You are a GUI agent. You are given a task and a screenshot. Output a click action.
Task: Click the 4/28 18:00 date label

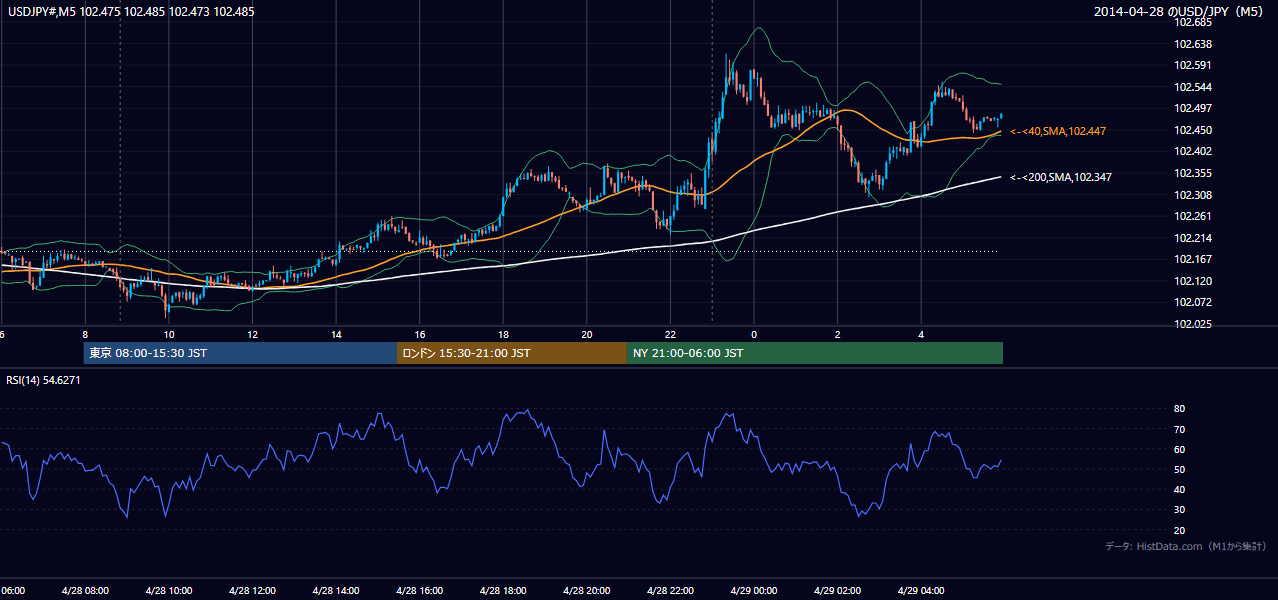502,591
